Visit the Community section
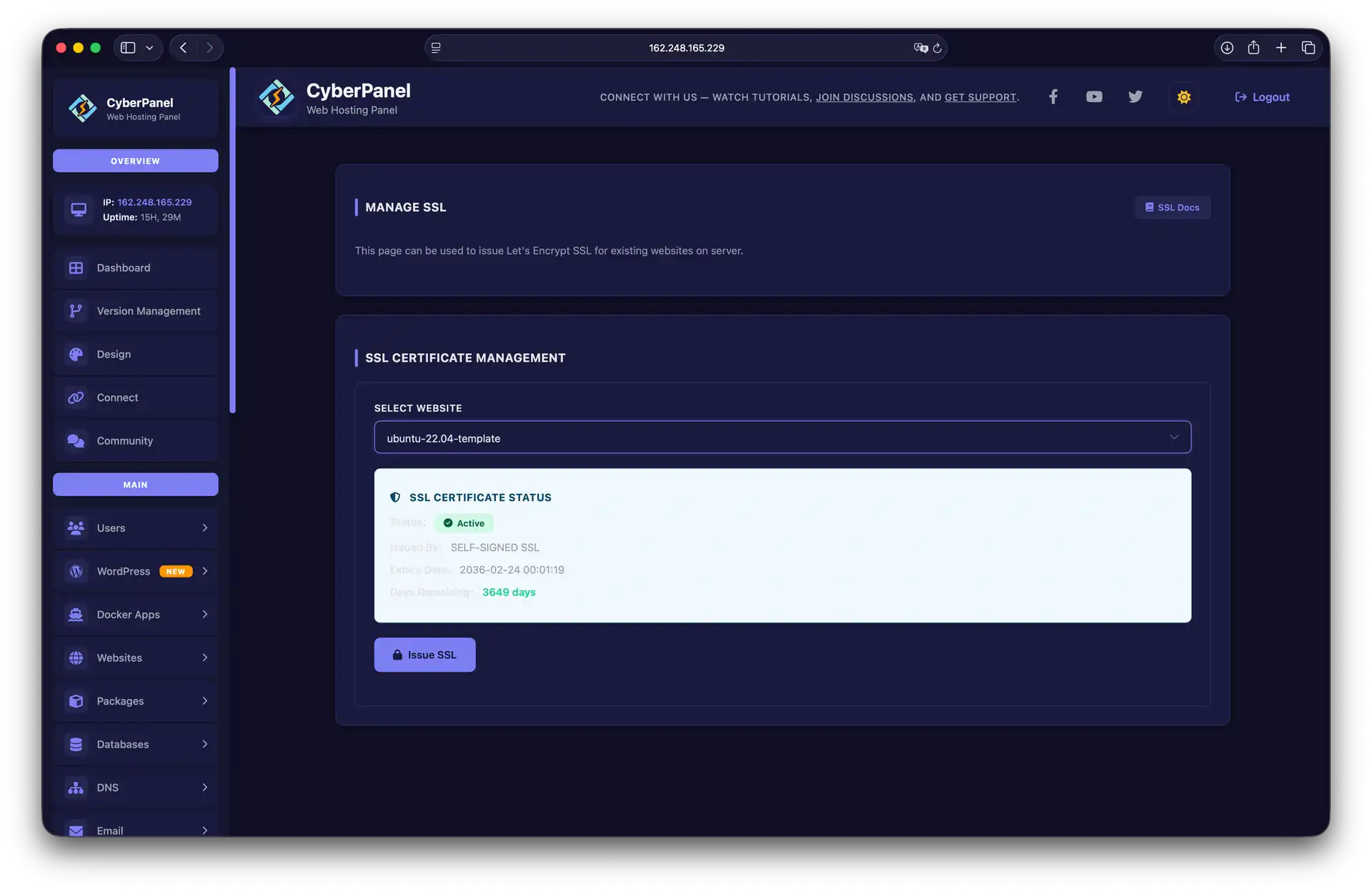This screenshot has height=892, width=1372. [x=125, y=440]
